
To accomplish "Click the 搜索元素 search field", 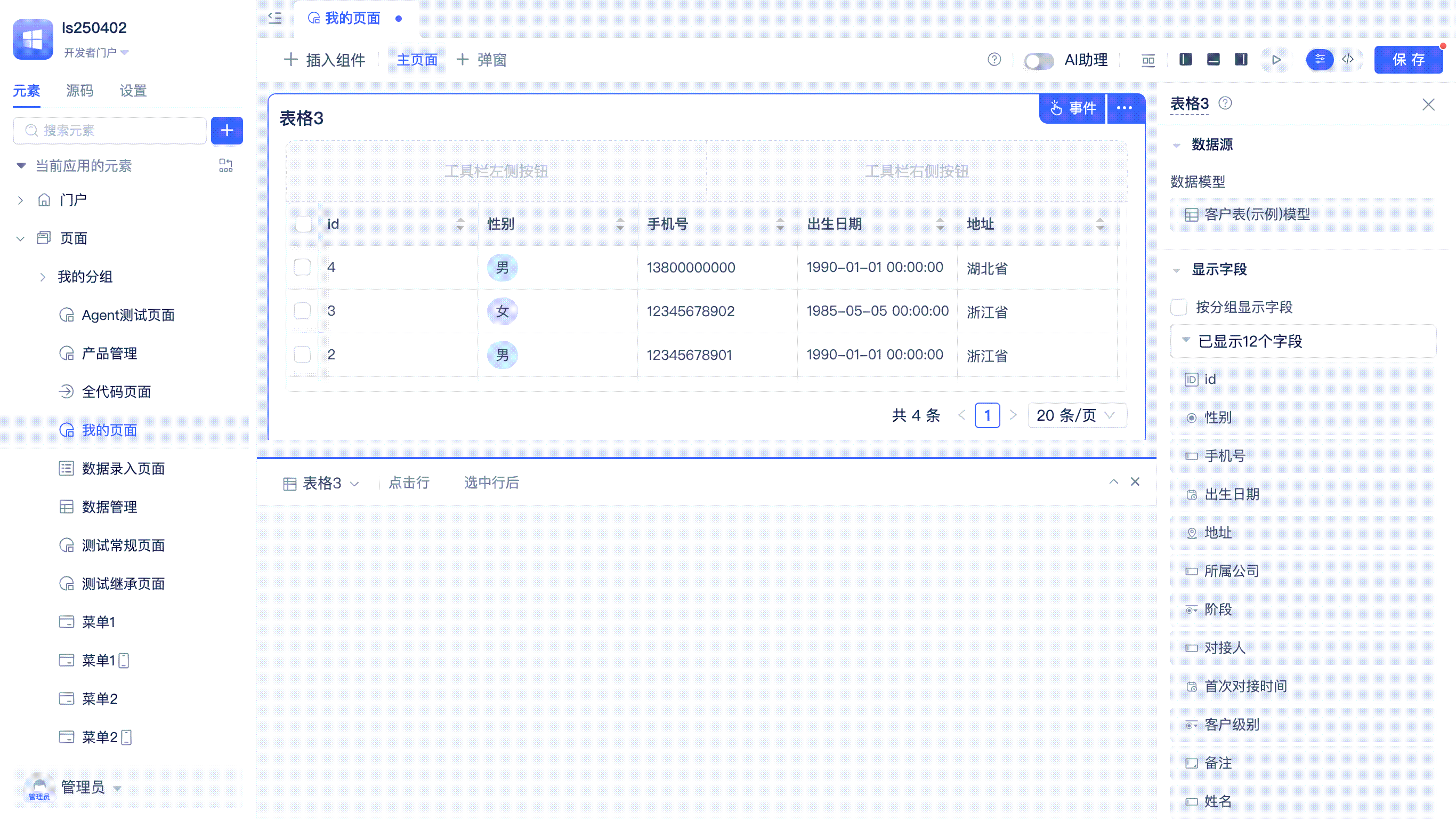I will (110, 131).
